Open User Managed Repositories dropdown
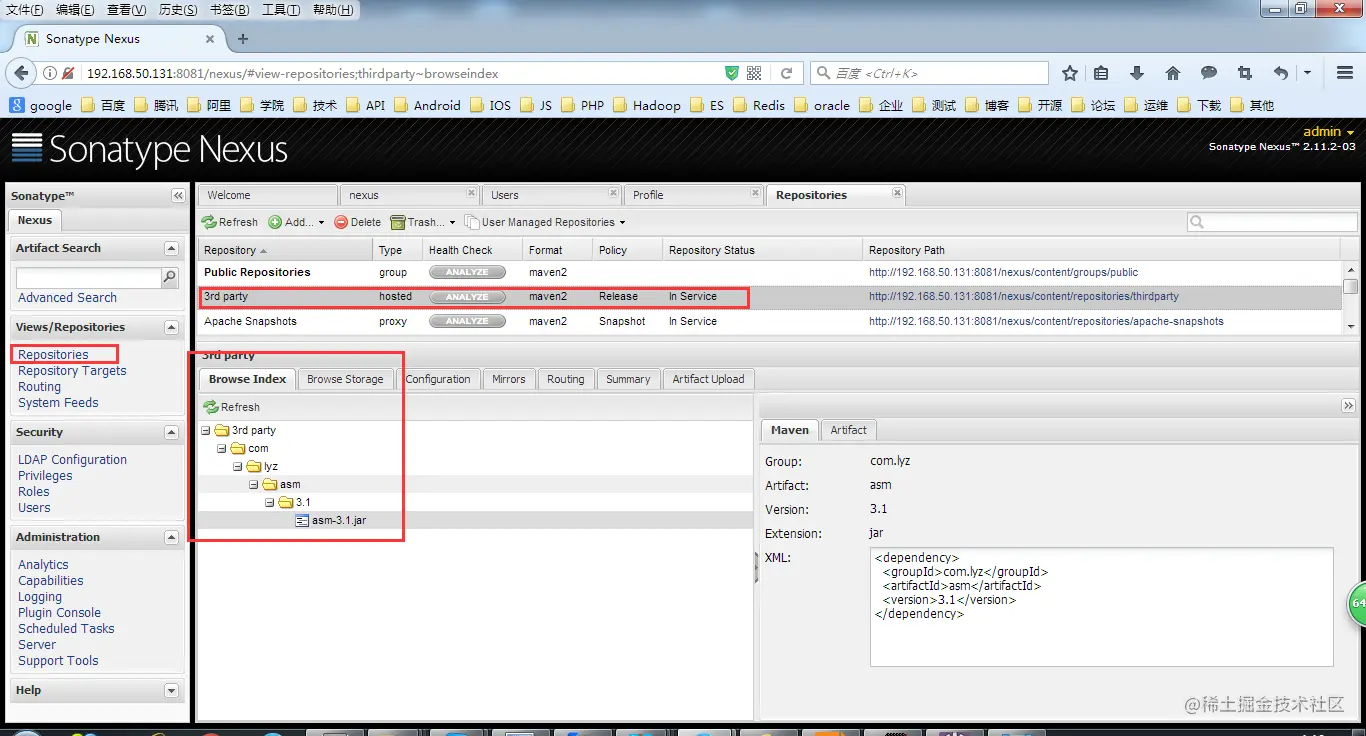The height and width of the screenshot is (736, 1366). (545, 222)
